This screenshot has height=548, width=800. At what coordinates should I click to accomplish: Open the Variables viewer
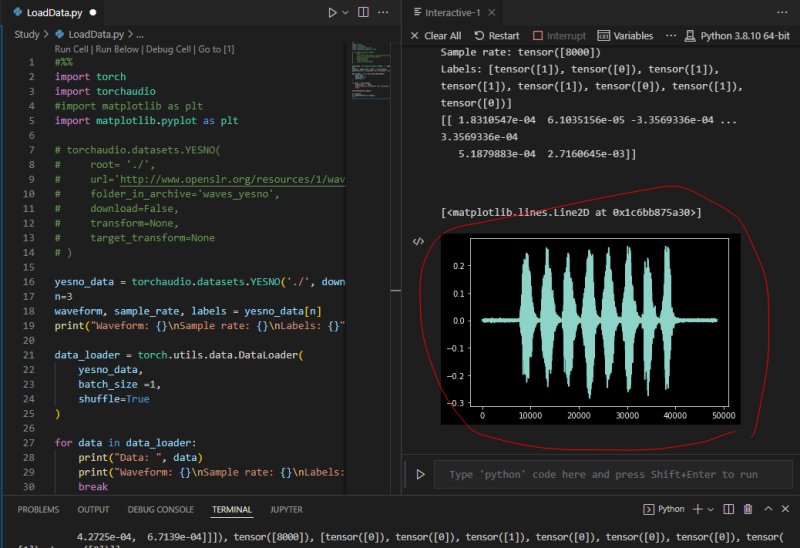pyautogui.click(x=626, y=36)
